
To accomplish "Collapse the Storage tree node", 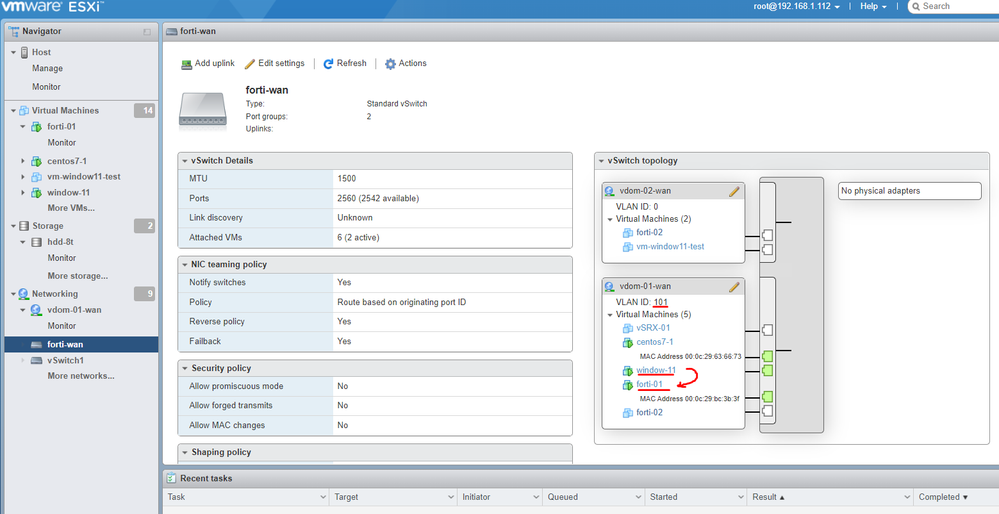I will (13, 226).
